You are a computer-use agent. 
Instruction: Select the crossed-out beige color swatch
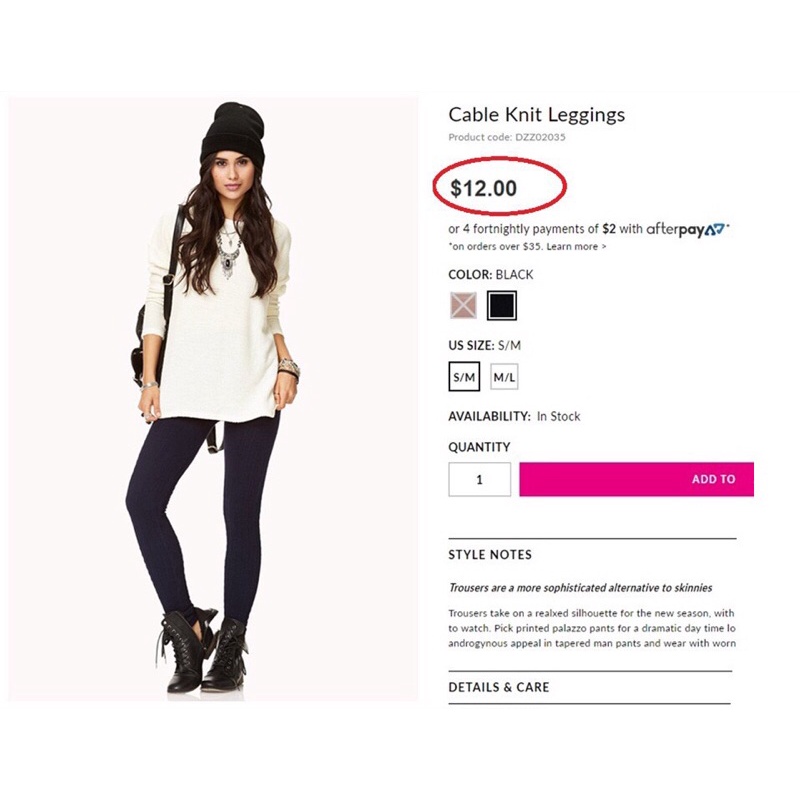463,305
